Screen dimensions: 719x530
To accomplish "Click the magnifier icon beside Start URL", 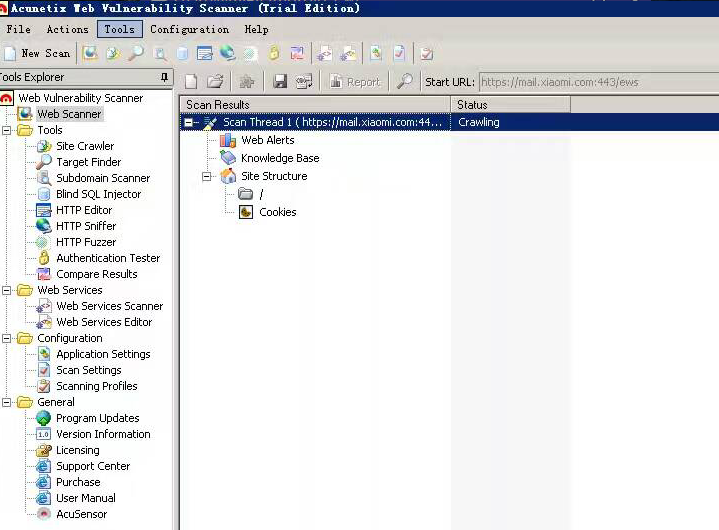I will pyautogui.click(x=404, y=82).
